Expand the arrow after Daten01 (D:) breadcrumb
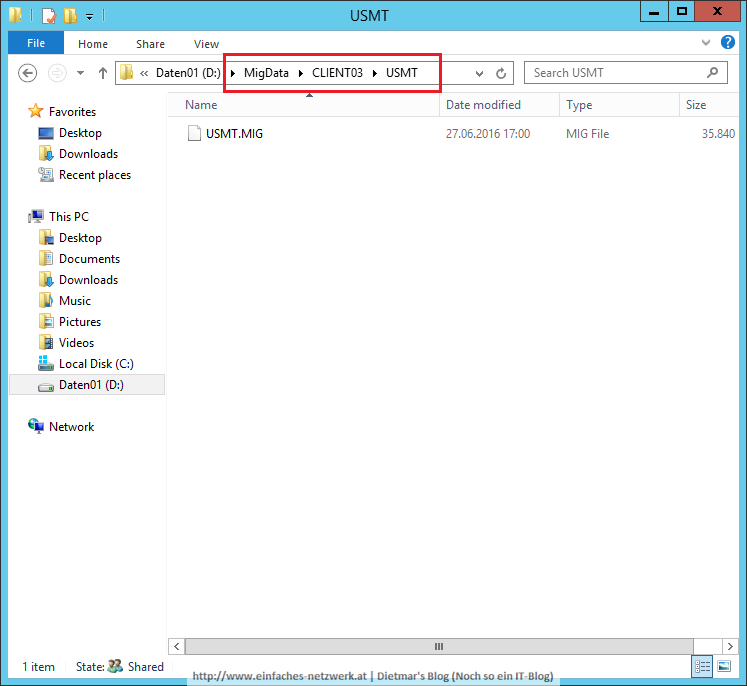 click(x=233, y=73)
